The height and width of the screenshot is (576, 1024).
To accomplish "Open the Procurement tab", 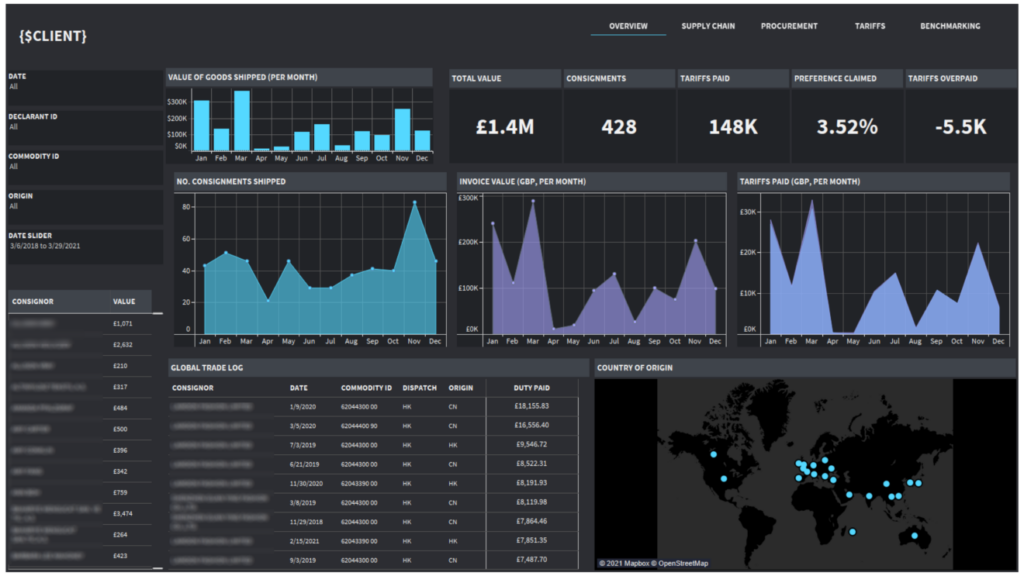I will (789, 26).
